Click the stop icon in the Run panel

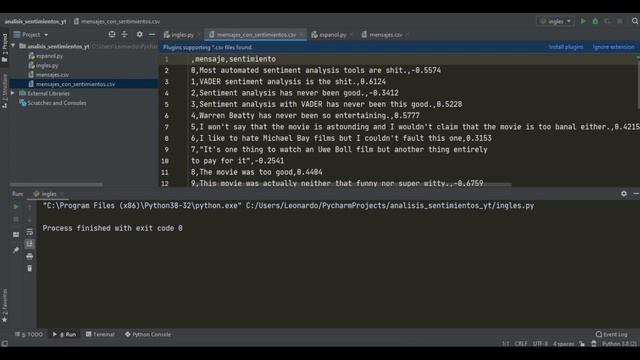point(16,220)
